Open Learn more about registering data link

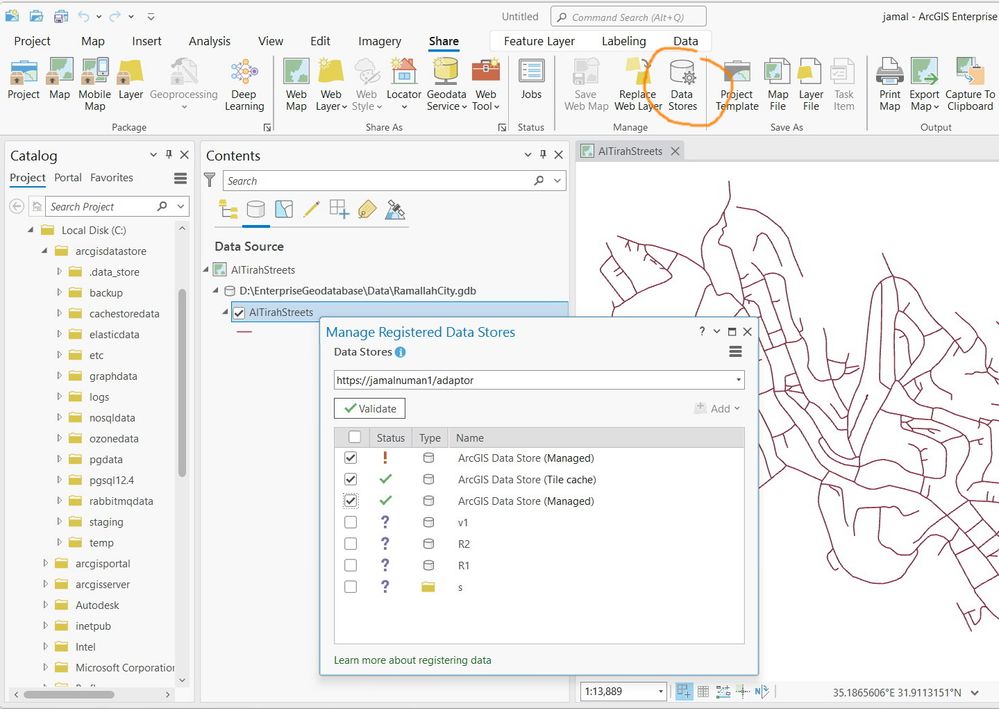412,660
